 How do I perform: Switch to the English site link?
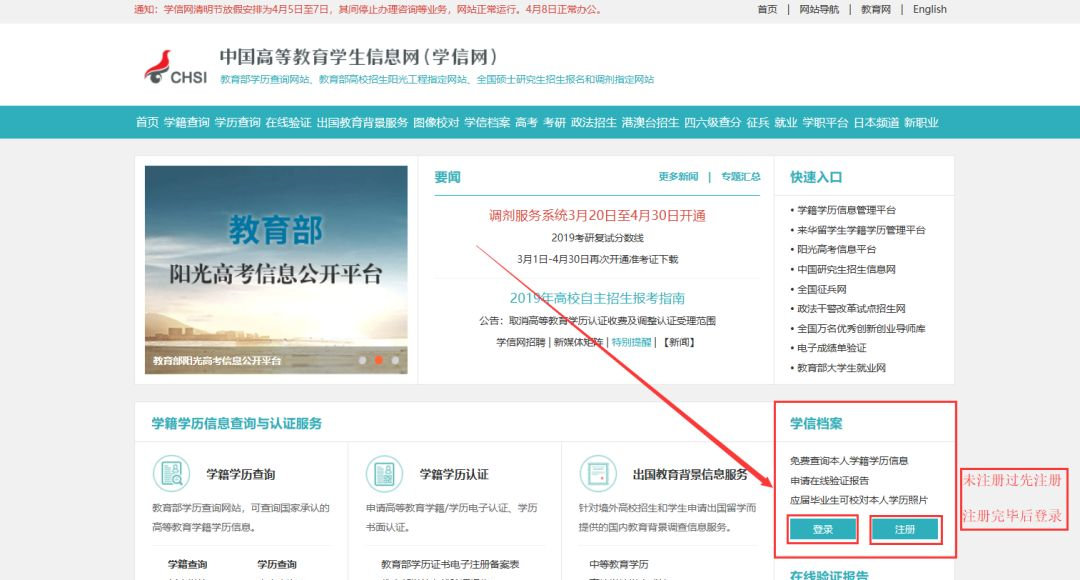pyautogui.click(x=929, y=9)
